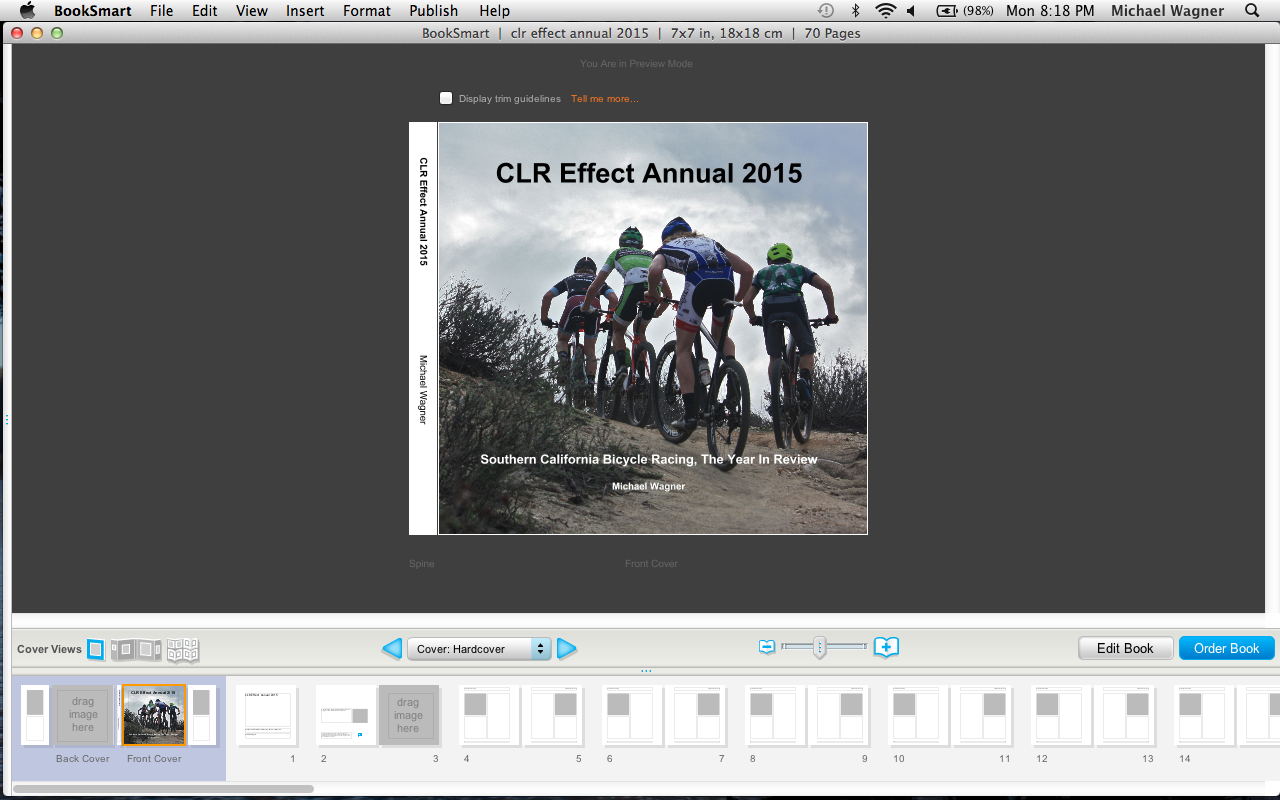Select the page 10 thumbnail

click(x=918, y=715)
